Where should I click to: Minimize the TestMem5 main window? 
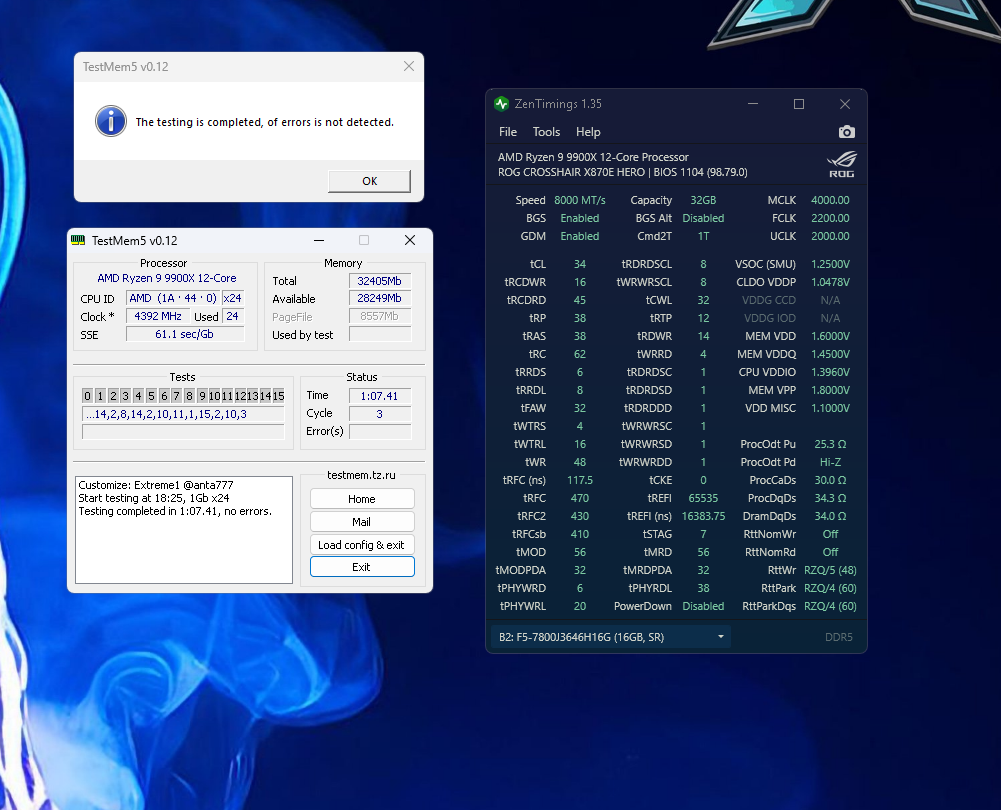point(318,240)
